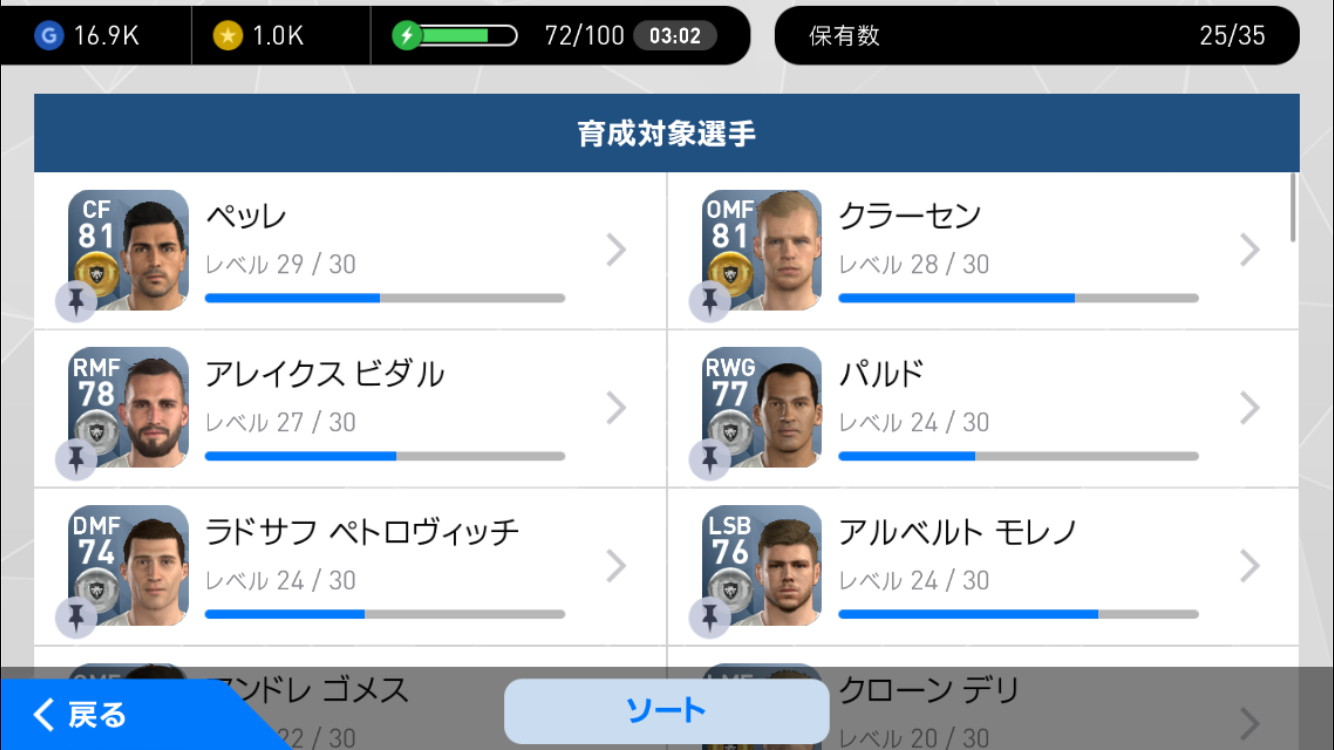The image size is (1334, 750).
Task: Tap the 保有数 25/35 counter
Action: 1037,36
